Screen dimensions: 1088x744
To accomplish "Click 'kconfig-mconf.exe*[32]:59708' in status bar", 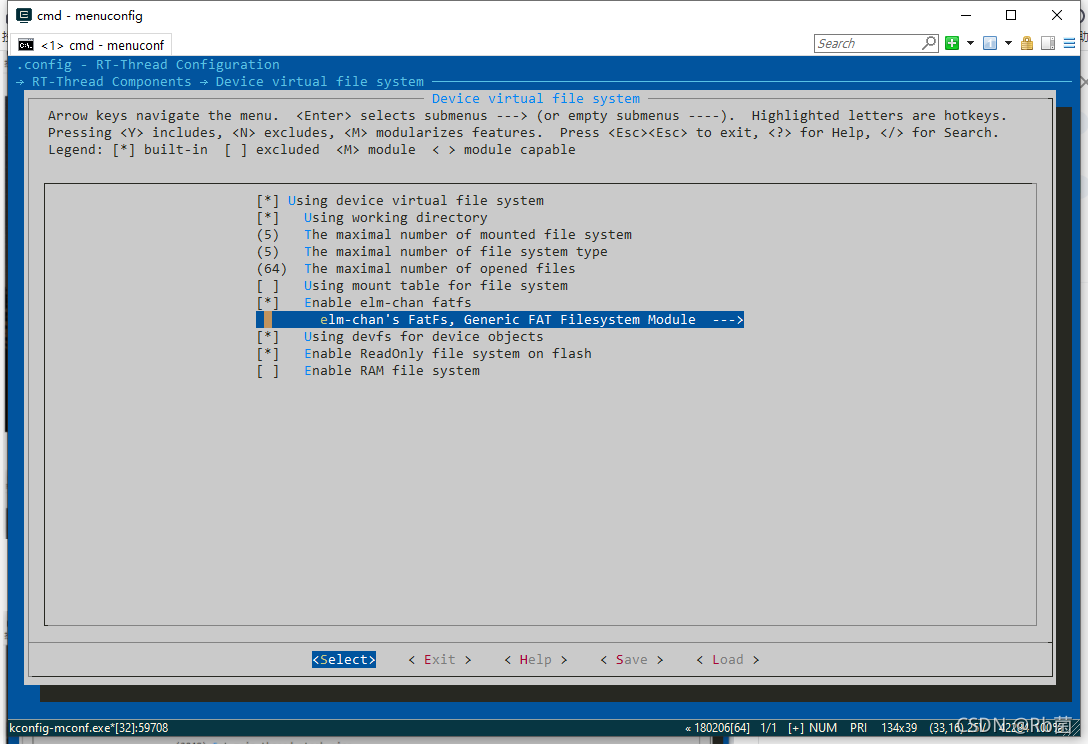I will point(89,728).
